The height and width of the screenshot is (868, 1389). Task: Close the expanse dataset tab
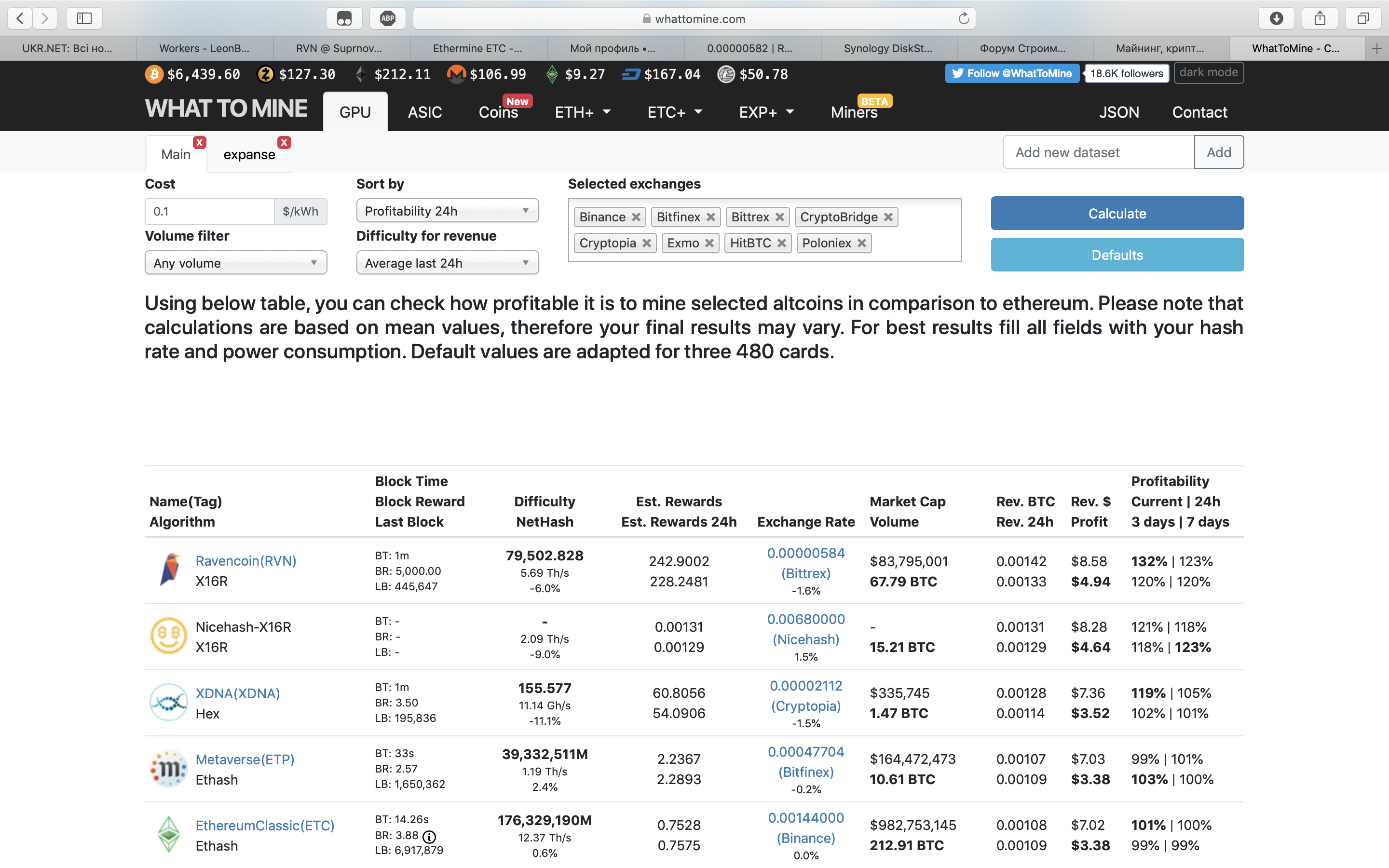[x=284, y=142]
